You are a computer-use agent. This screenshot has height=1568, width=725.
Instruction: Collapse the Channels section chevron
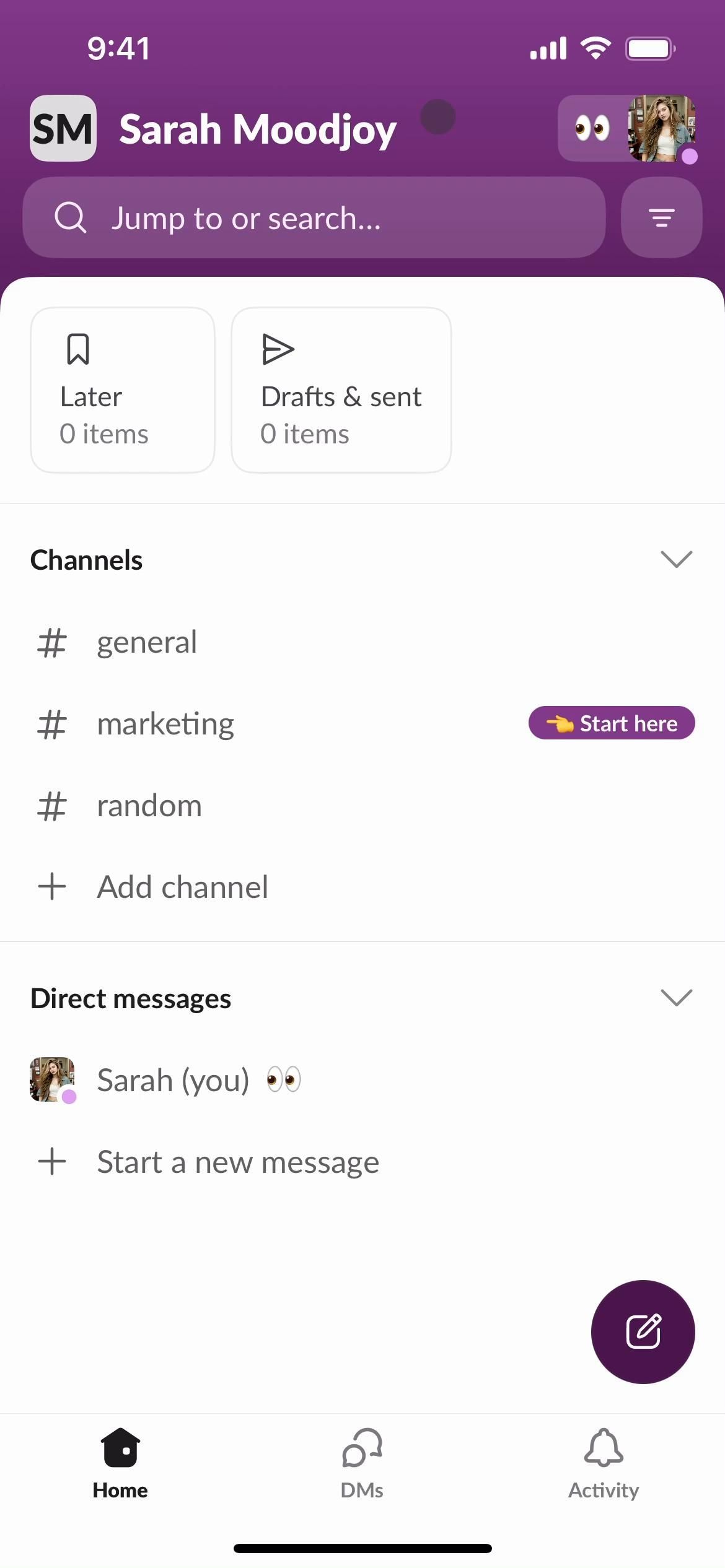tap(676, 559)
